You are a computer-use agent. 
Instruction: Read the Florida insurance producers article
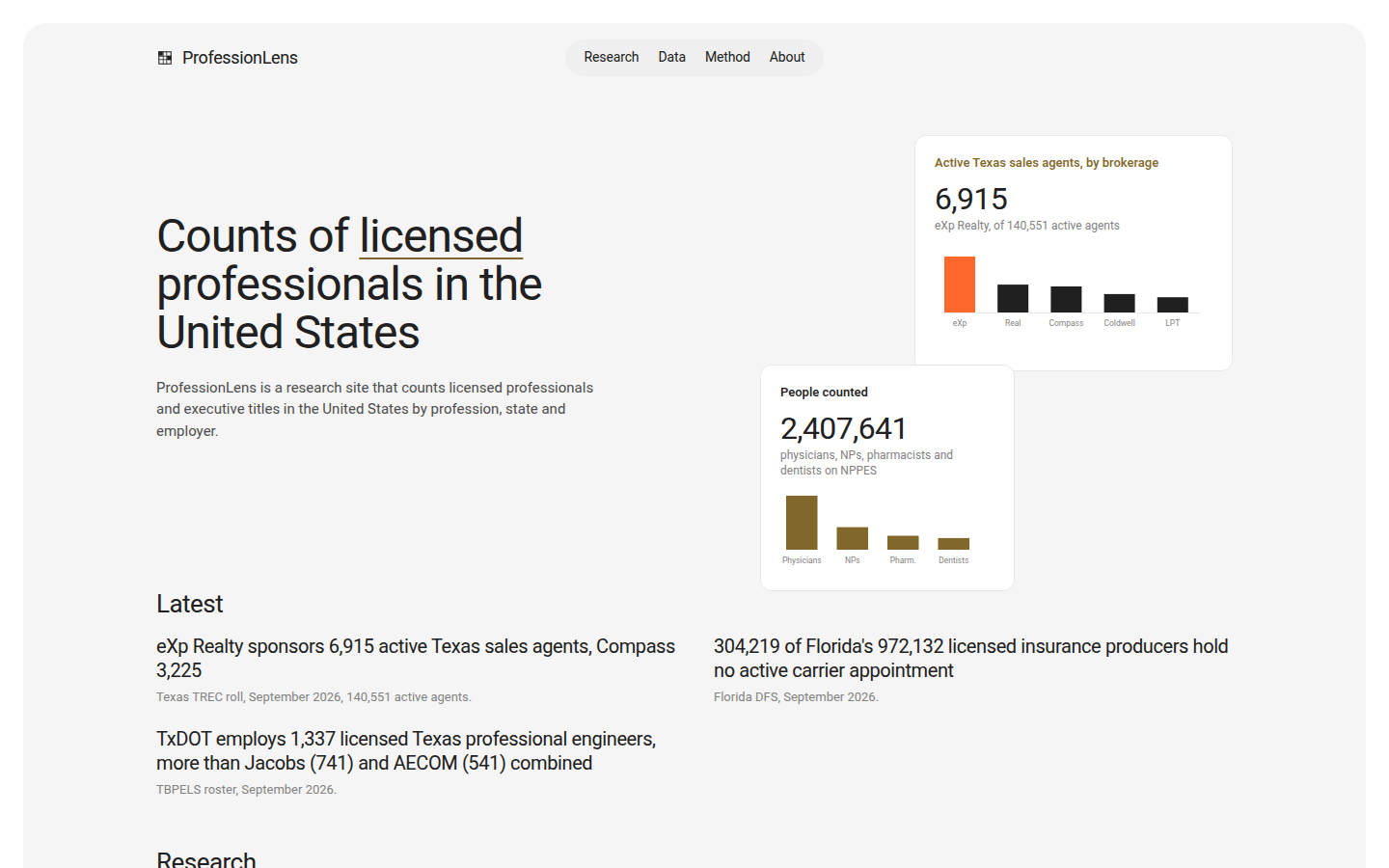970,658
